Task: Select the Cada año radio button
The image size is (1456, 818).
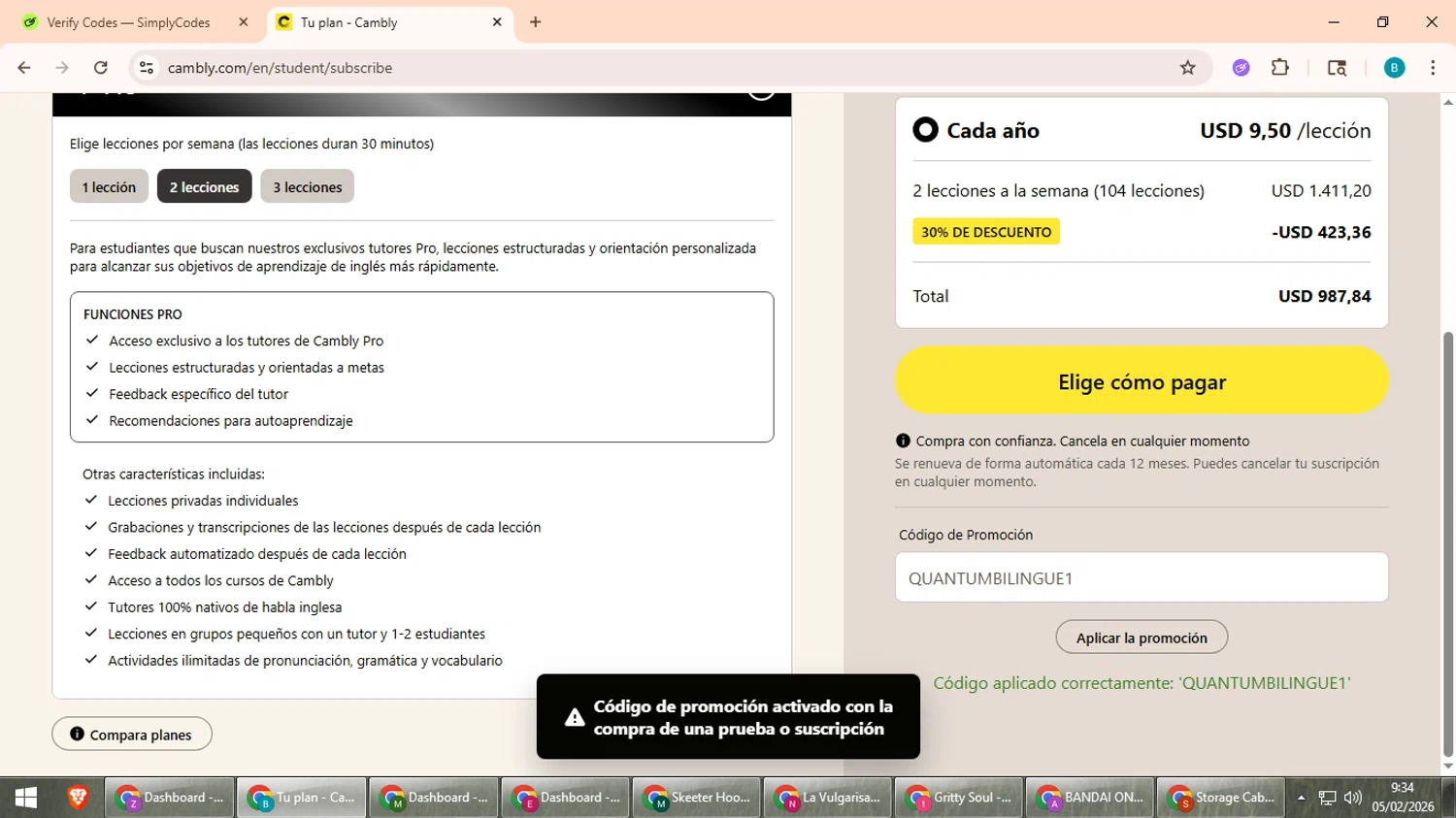Action: 925,130
